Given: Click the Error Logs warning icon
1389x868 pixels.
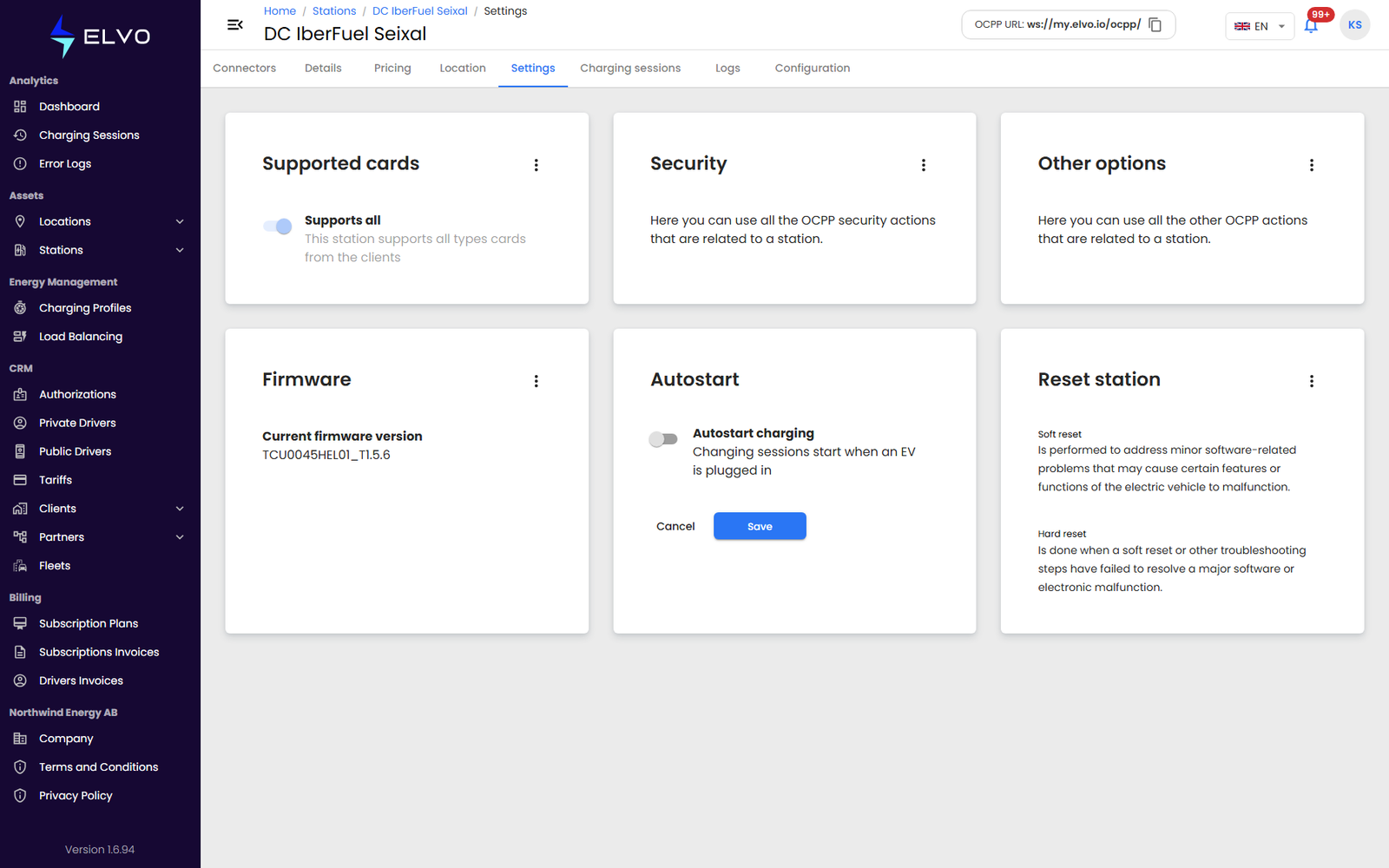Looking at the screenshot, I should point(20,164).
